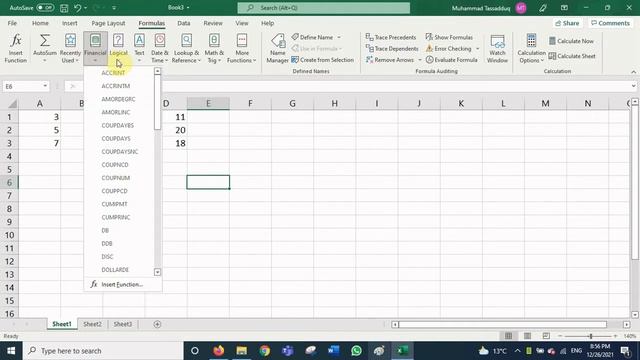
Task: Open Firefox from the taskbar
Action: pos(219,351)
